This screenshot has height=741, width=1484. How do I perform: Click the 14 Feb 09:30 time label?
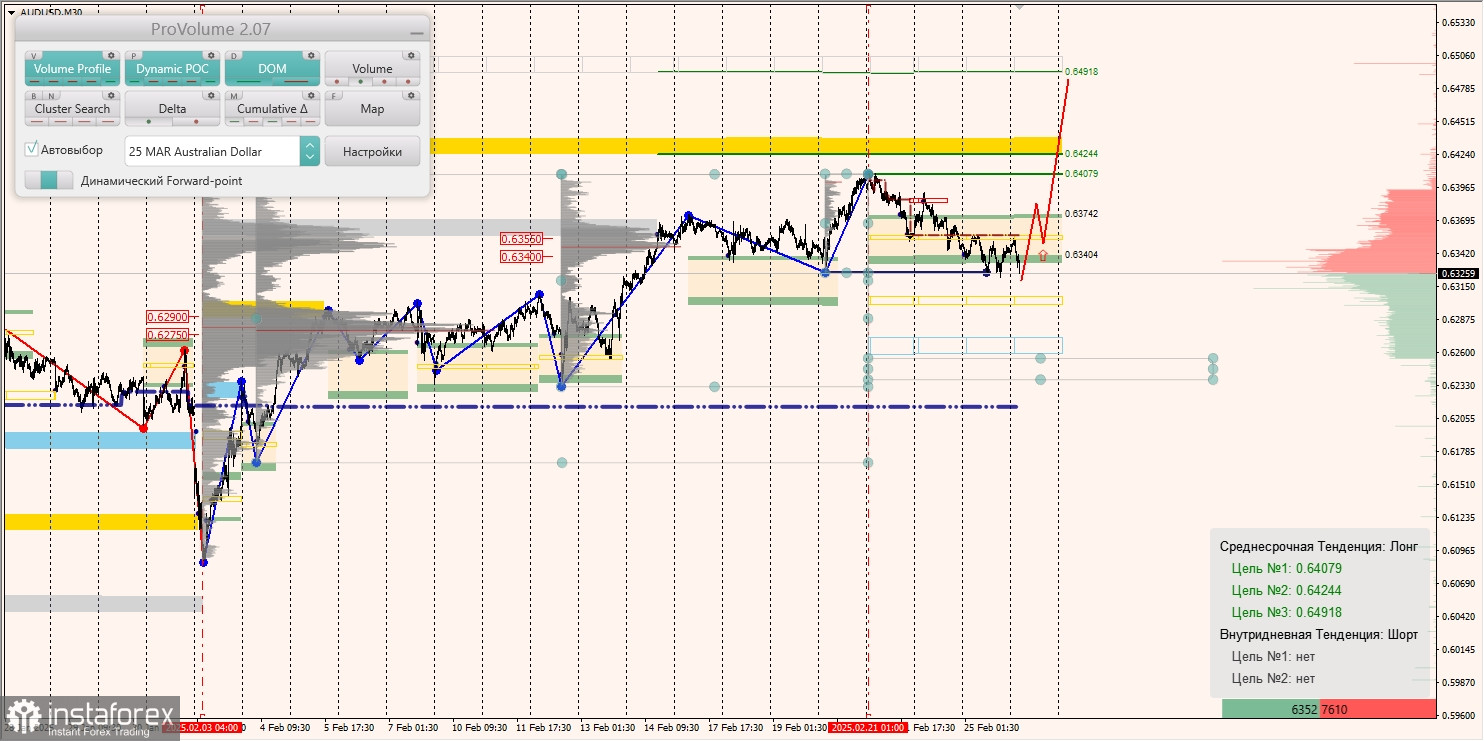pos(672,728)
